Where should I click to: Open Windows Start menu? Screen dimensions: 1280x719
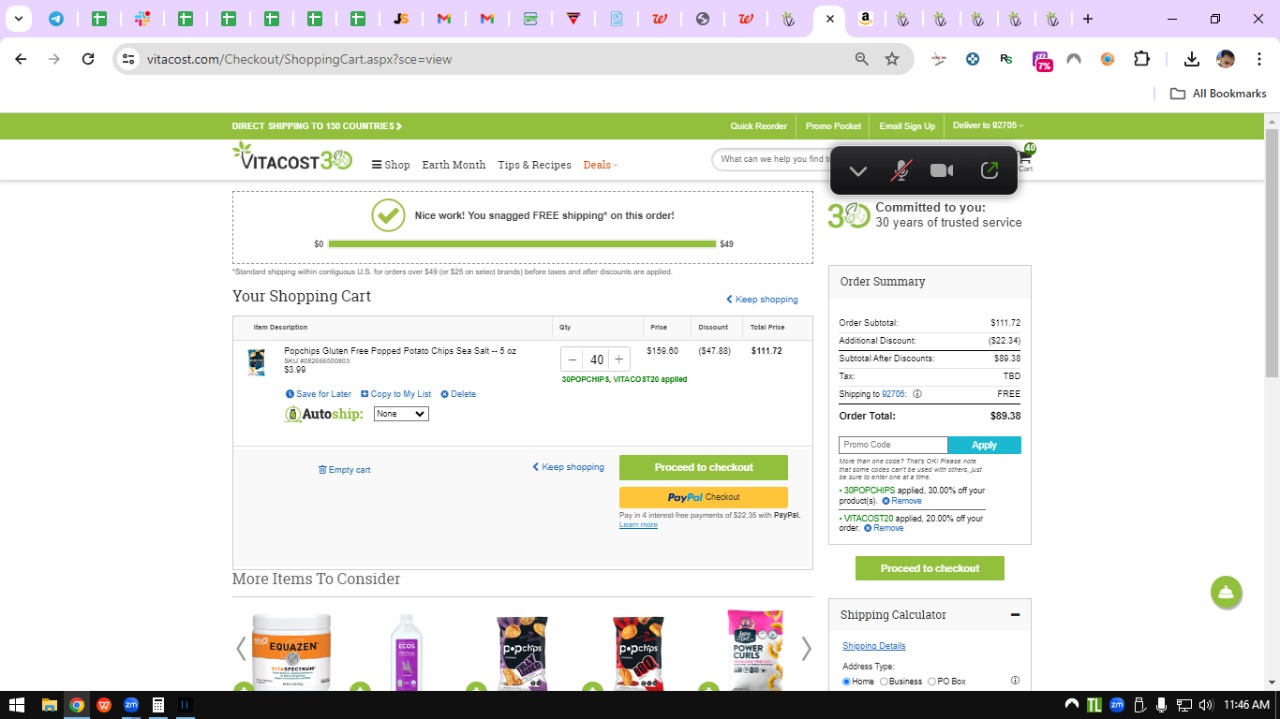coord(16,705)
